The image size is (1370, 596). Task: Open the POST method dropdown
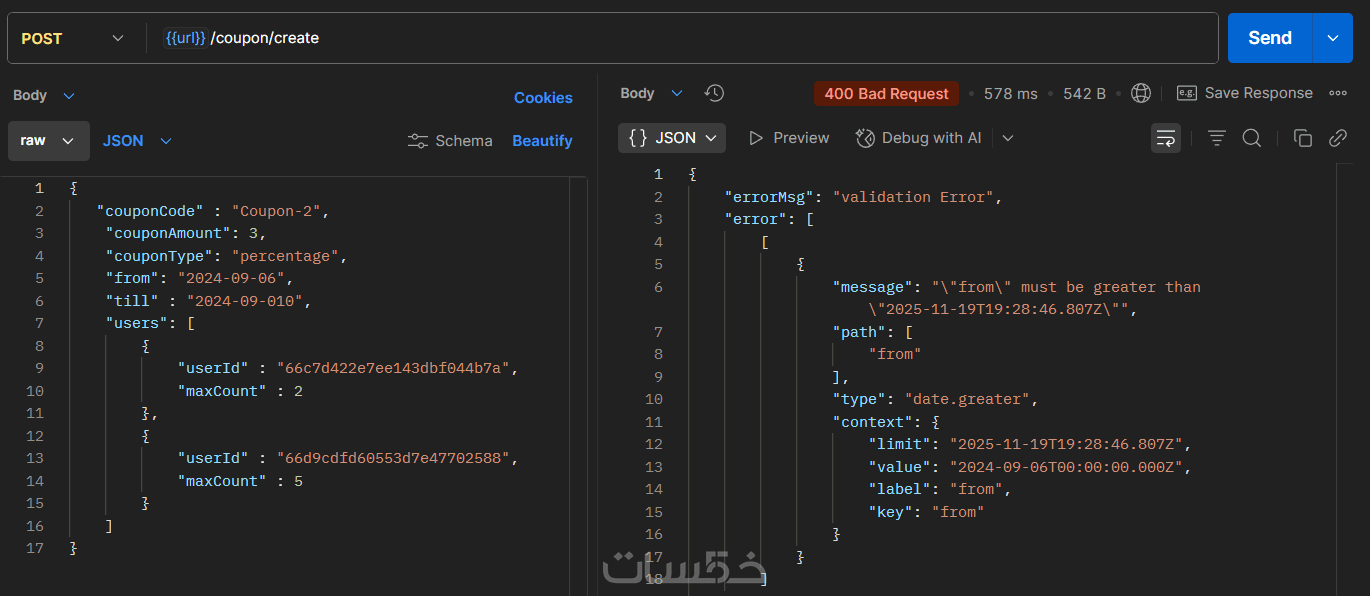(72, 38)
